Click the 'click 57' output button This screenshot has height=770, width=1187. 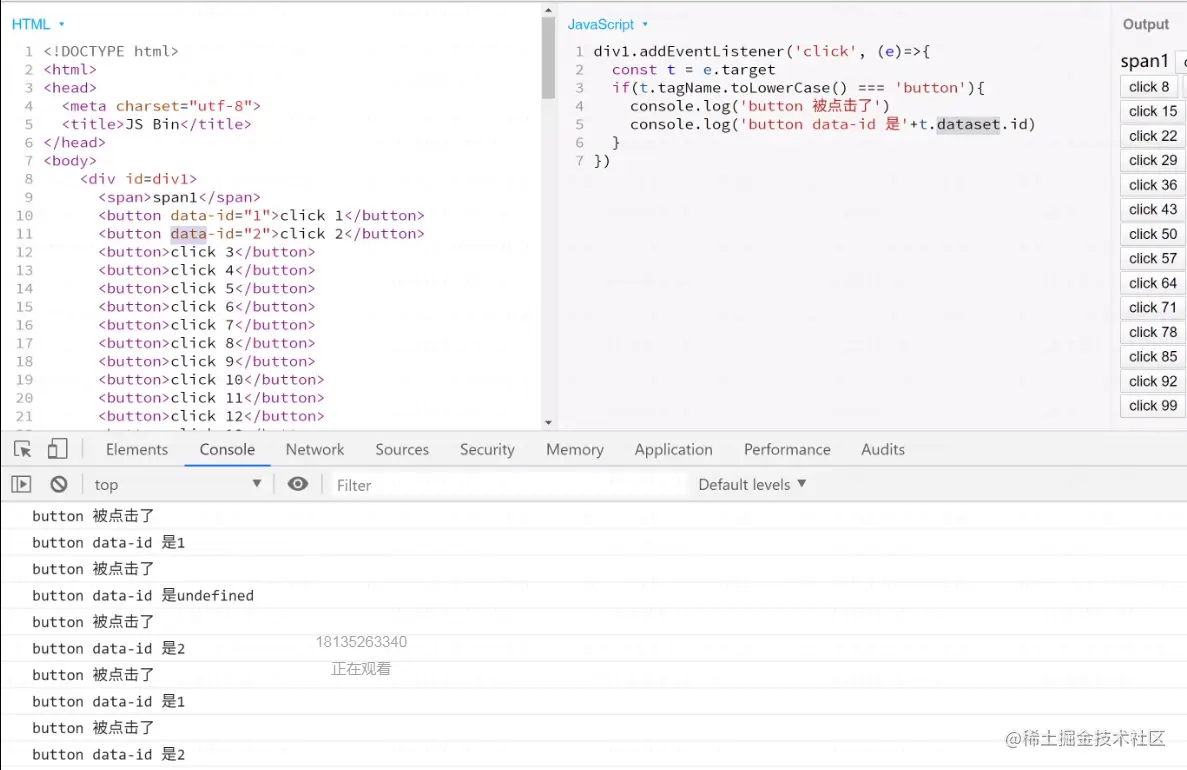pos(1152,258)
